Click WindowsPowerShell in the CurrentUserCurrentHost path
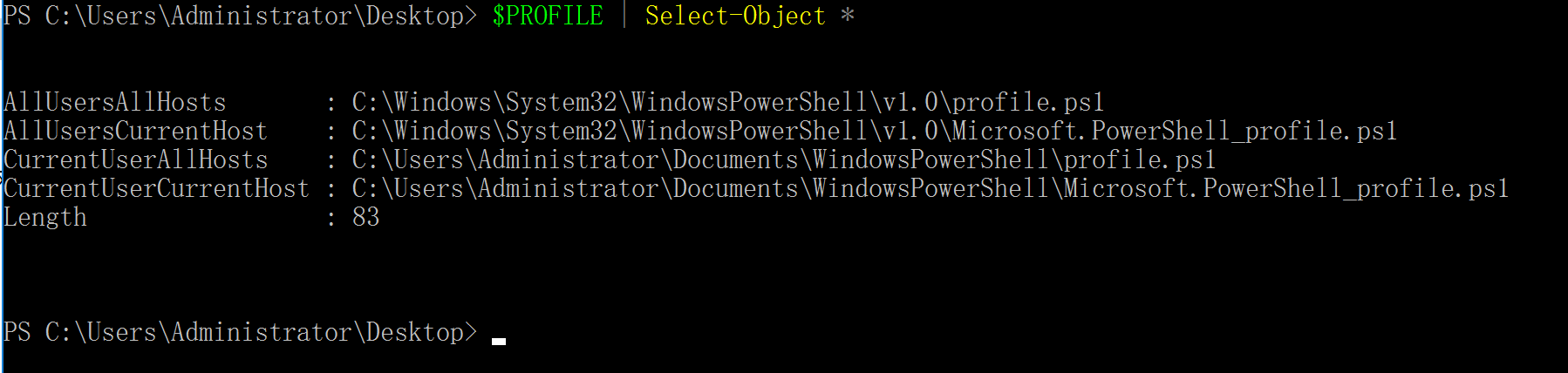 (x=930, y=189)
